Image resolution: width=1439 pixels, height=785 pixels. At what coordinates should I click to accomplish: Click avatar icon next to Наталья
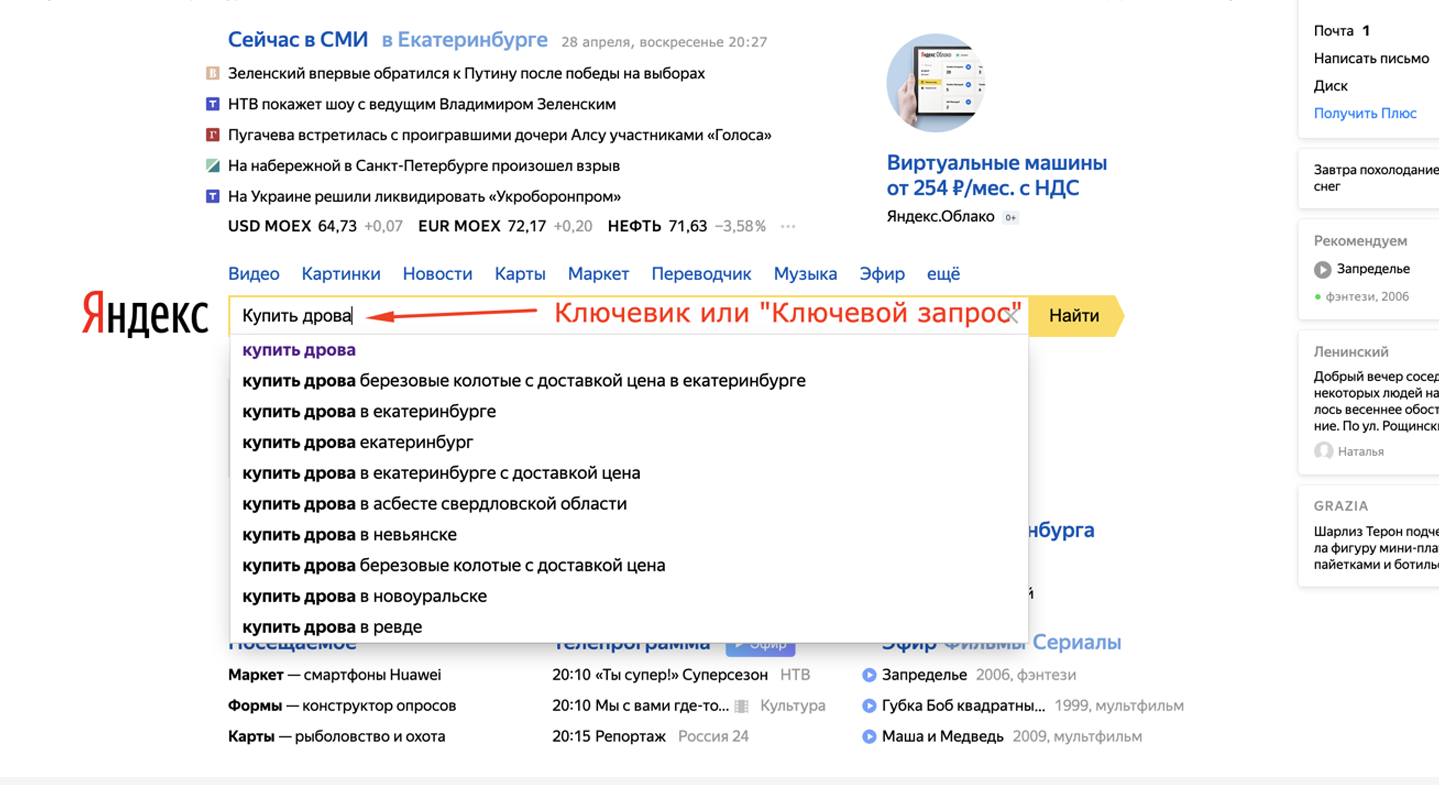(x=1323, y=451)
